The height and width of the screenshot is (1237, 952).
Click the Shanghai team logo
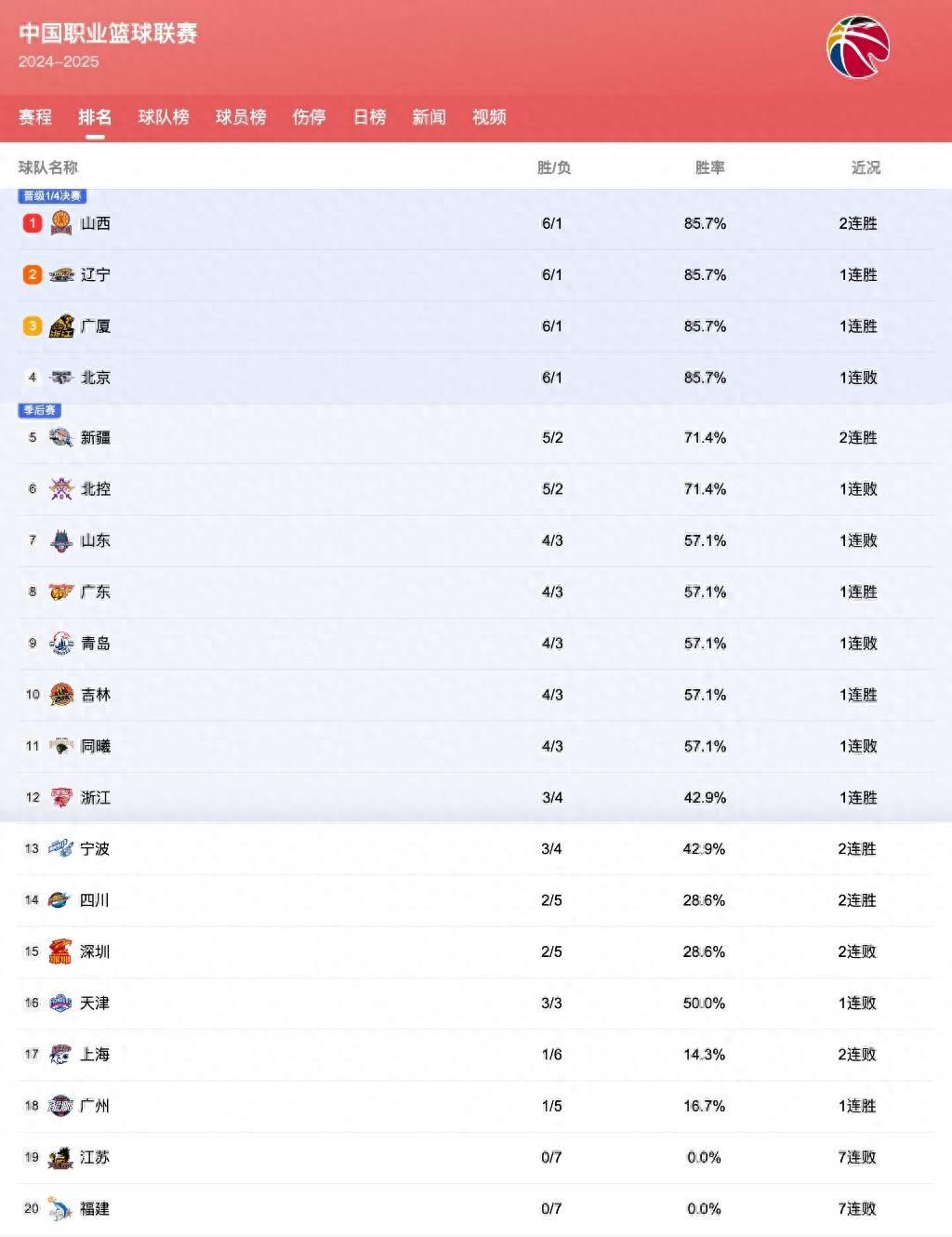point(60,1054)
